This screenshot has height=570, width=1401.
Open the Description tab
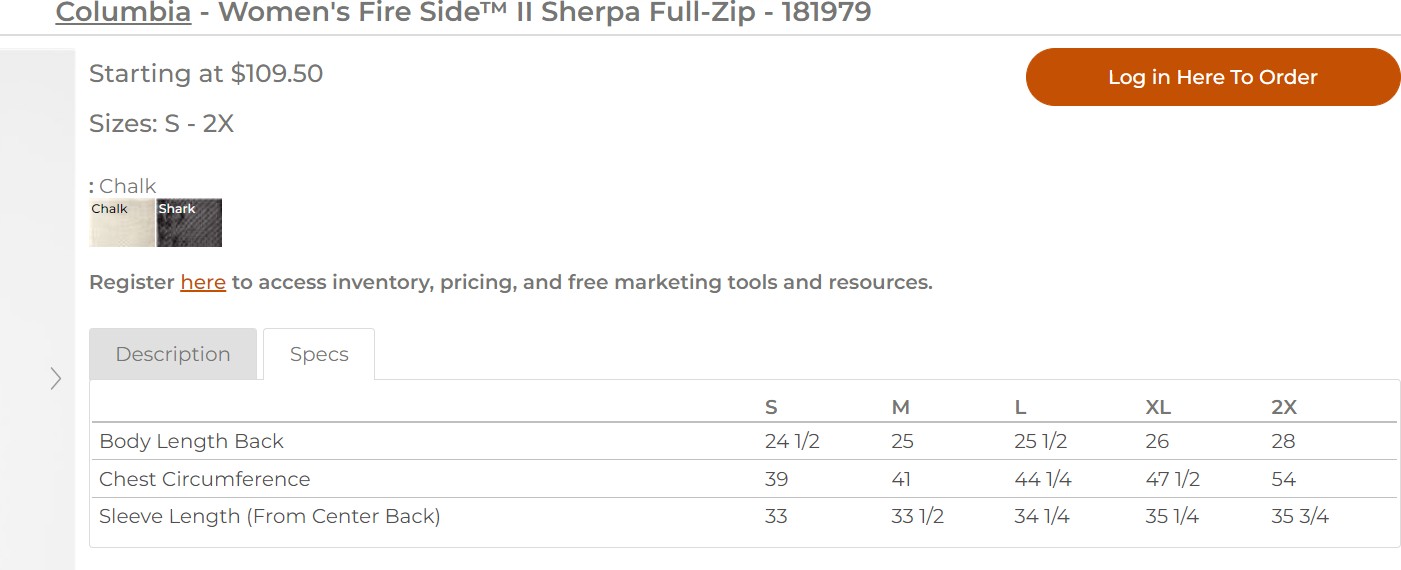coord(173,354)
